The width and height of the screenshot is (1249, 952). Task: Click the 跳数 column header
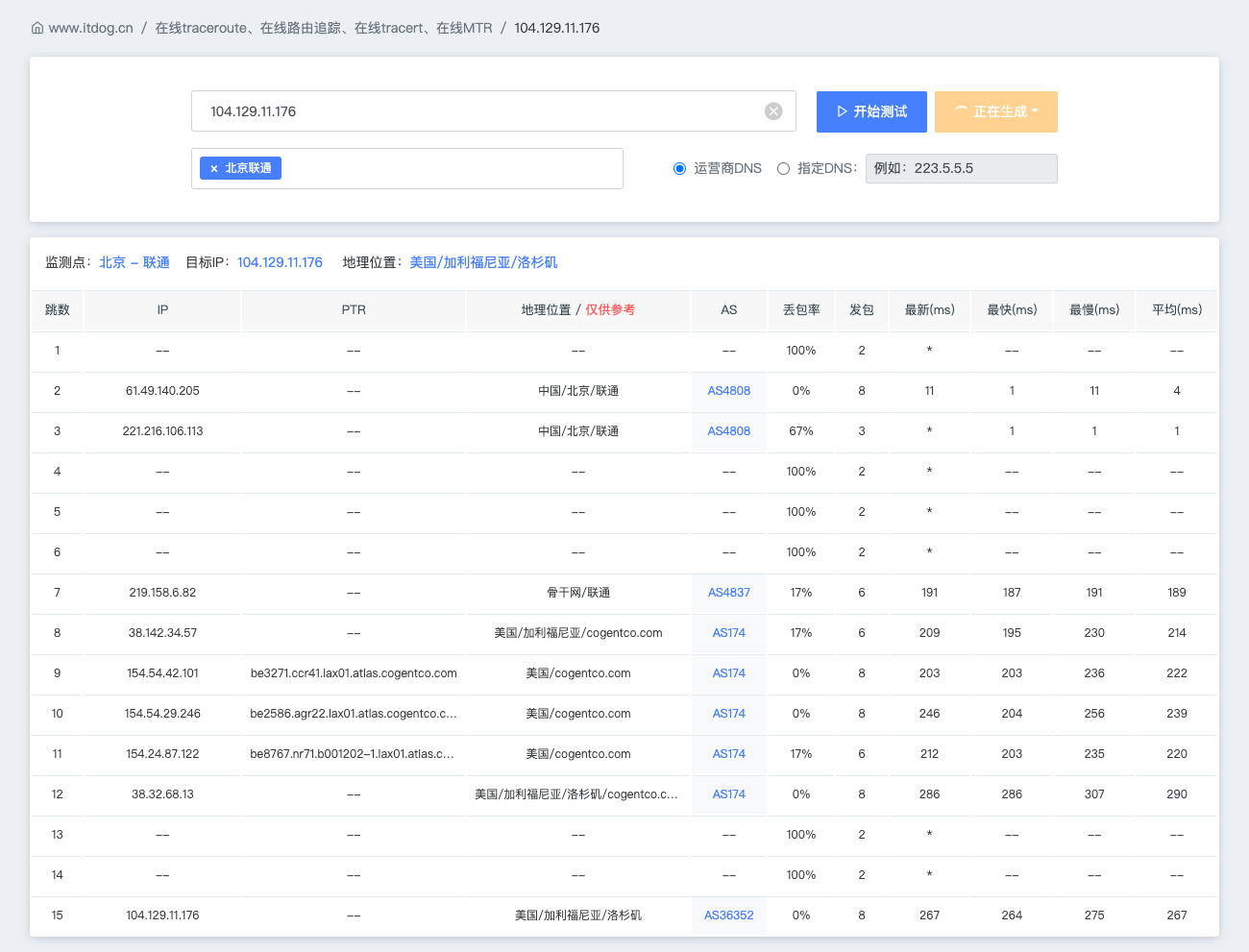coord(58,310)
